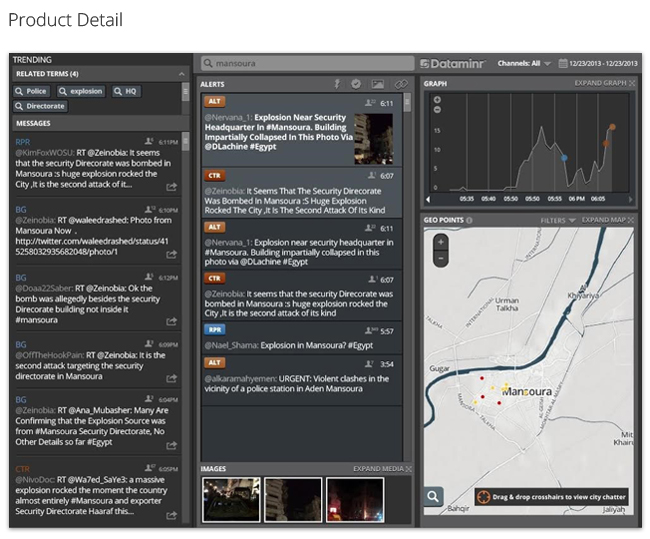Click Expand Media in Images panel
The image size is (650, 539).
click(382, 468)
